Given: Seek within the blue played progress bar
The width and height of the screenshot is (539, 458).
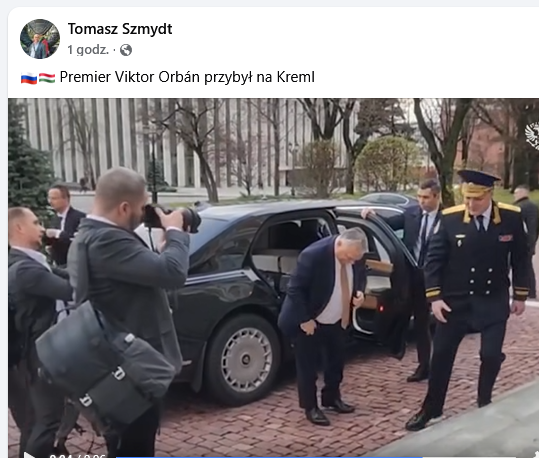Looking at the screenshot, I should [x=268, y=457].
